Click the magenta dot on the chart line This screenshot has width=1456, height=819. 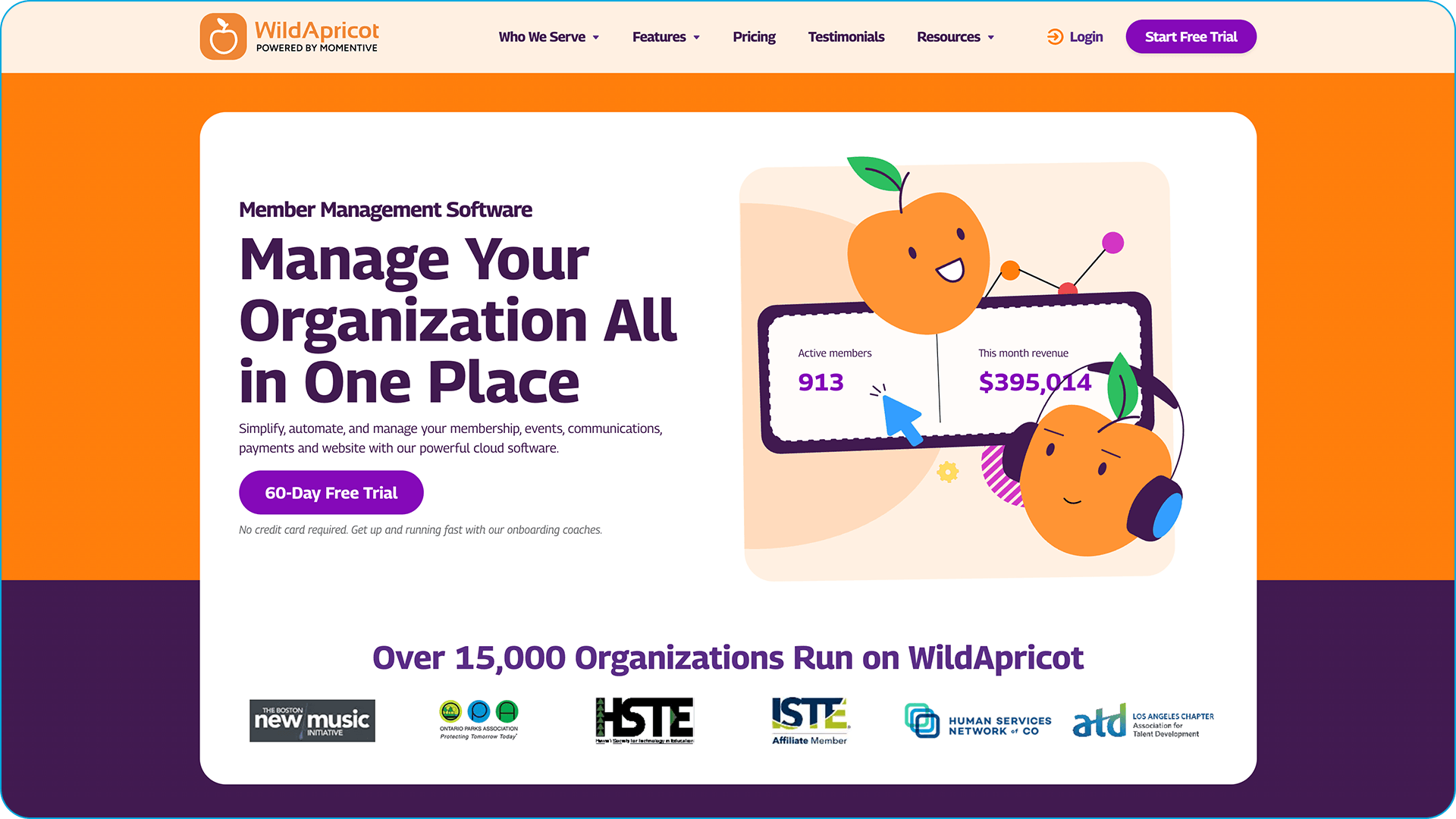pyautogui.click(x=1112, y=243)
